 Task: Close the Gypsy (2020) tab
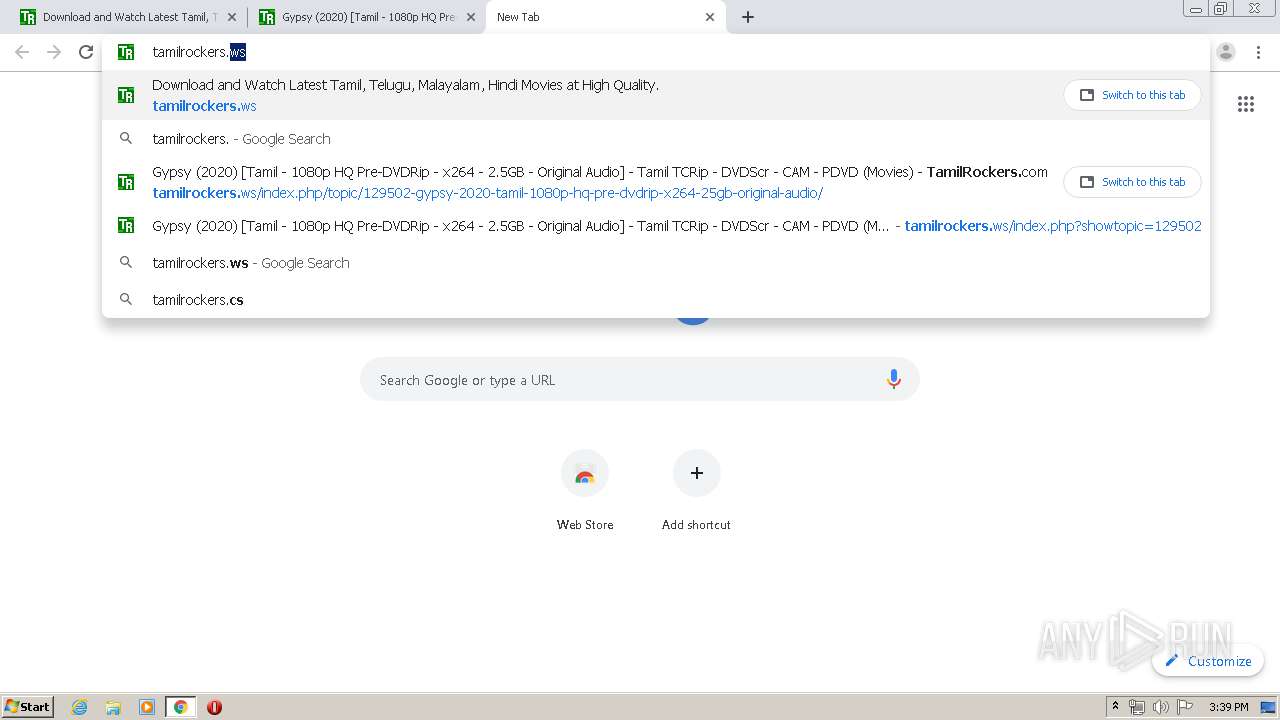[x=471, y=17]
